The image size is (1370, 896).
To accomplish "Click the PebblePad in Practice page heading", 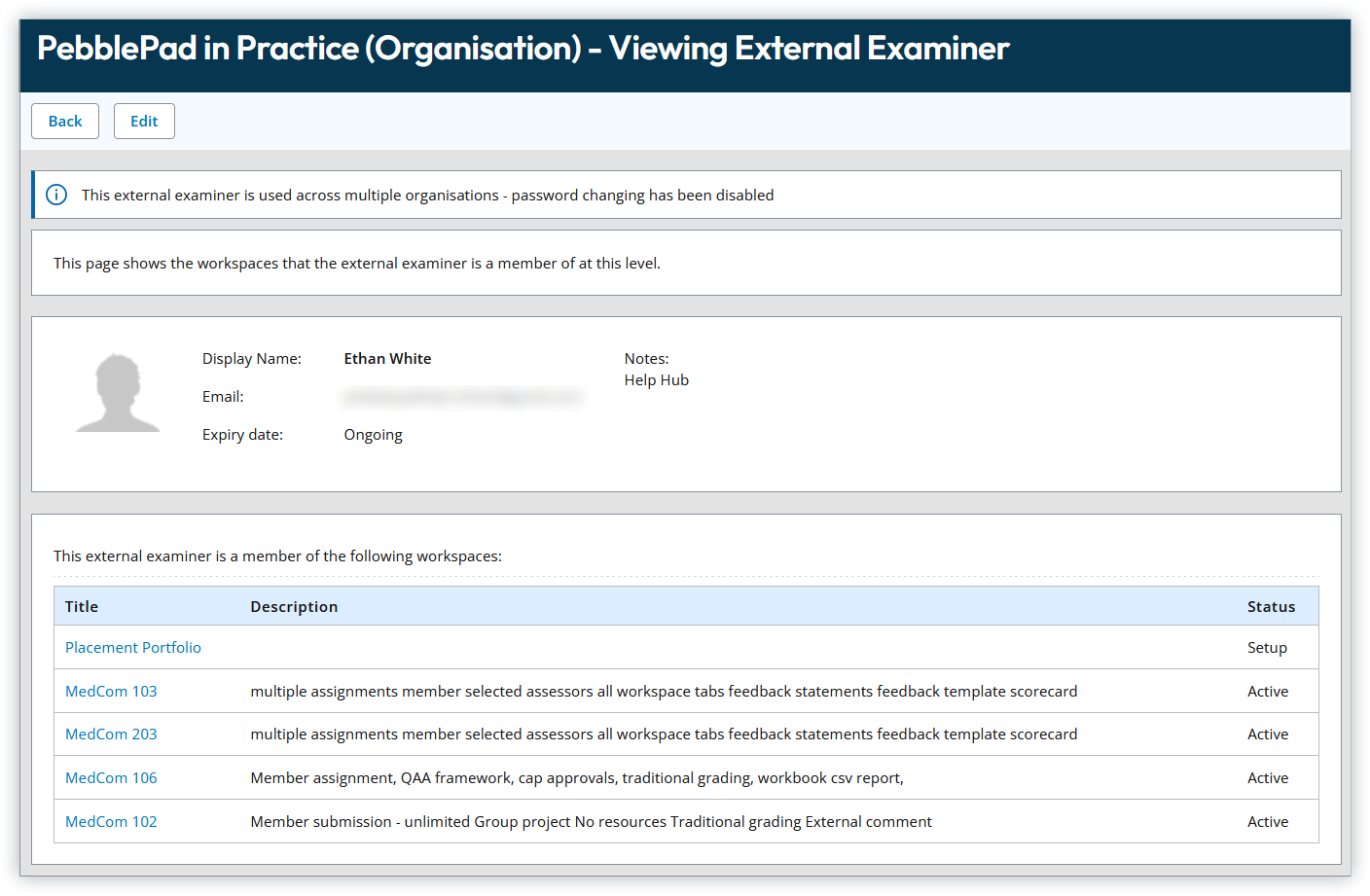I will click(523, 49).
